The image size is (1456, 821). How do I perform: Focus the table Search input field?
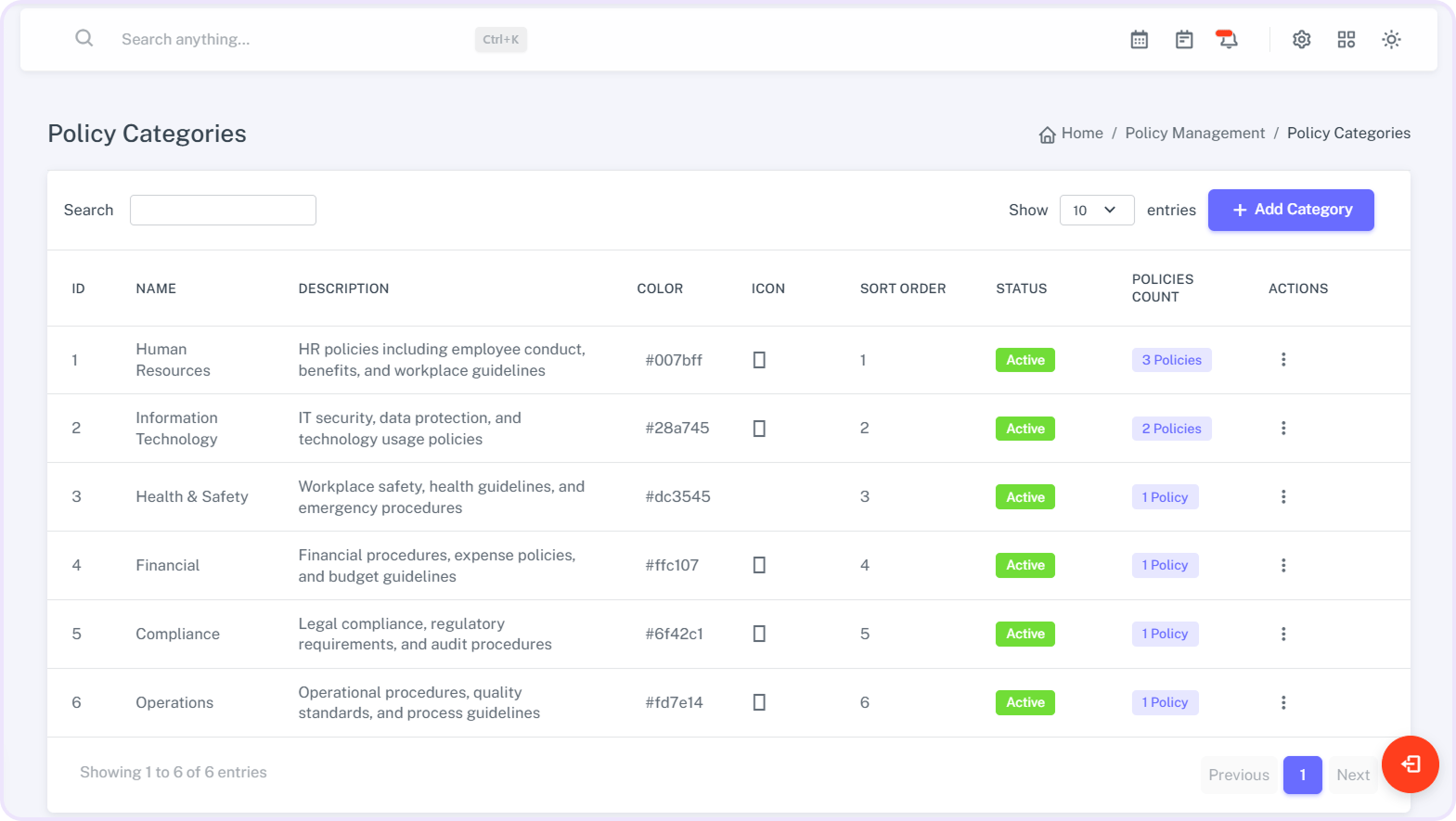(223, 211)
